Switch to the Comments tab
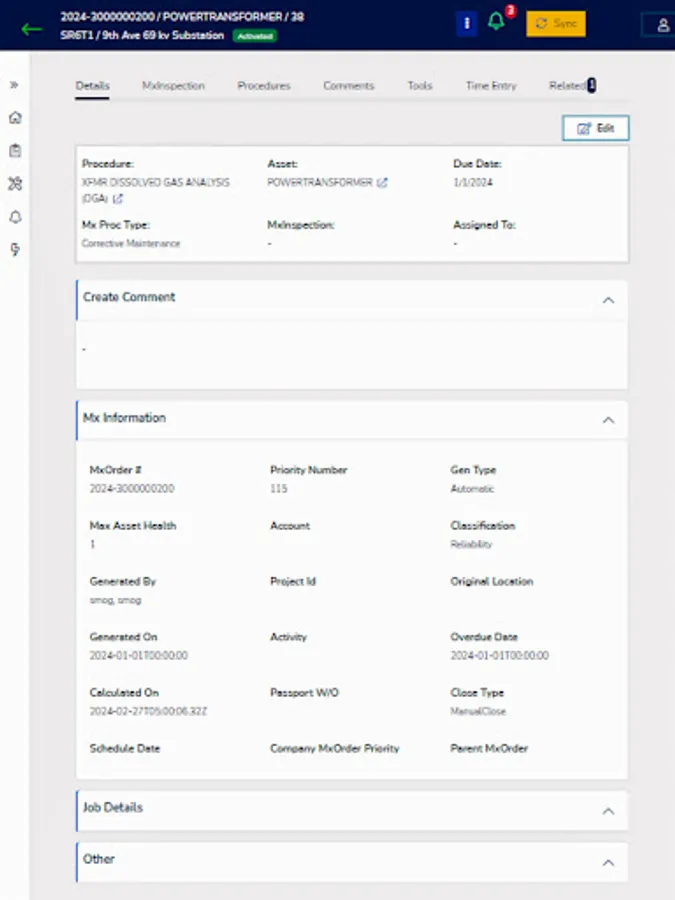Screen dimensions: 675x900 tap(348, 86)
